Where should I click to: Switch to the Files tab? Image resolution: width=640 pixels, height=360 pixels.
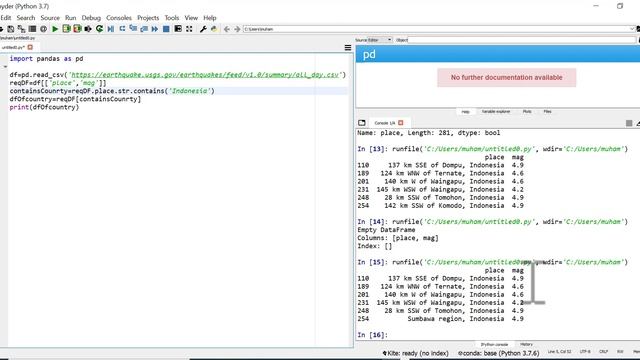click(547, 111)
